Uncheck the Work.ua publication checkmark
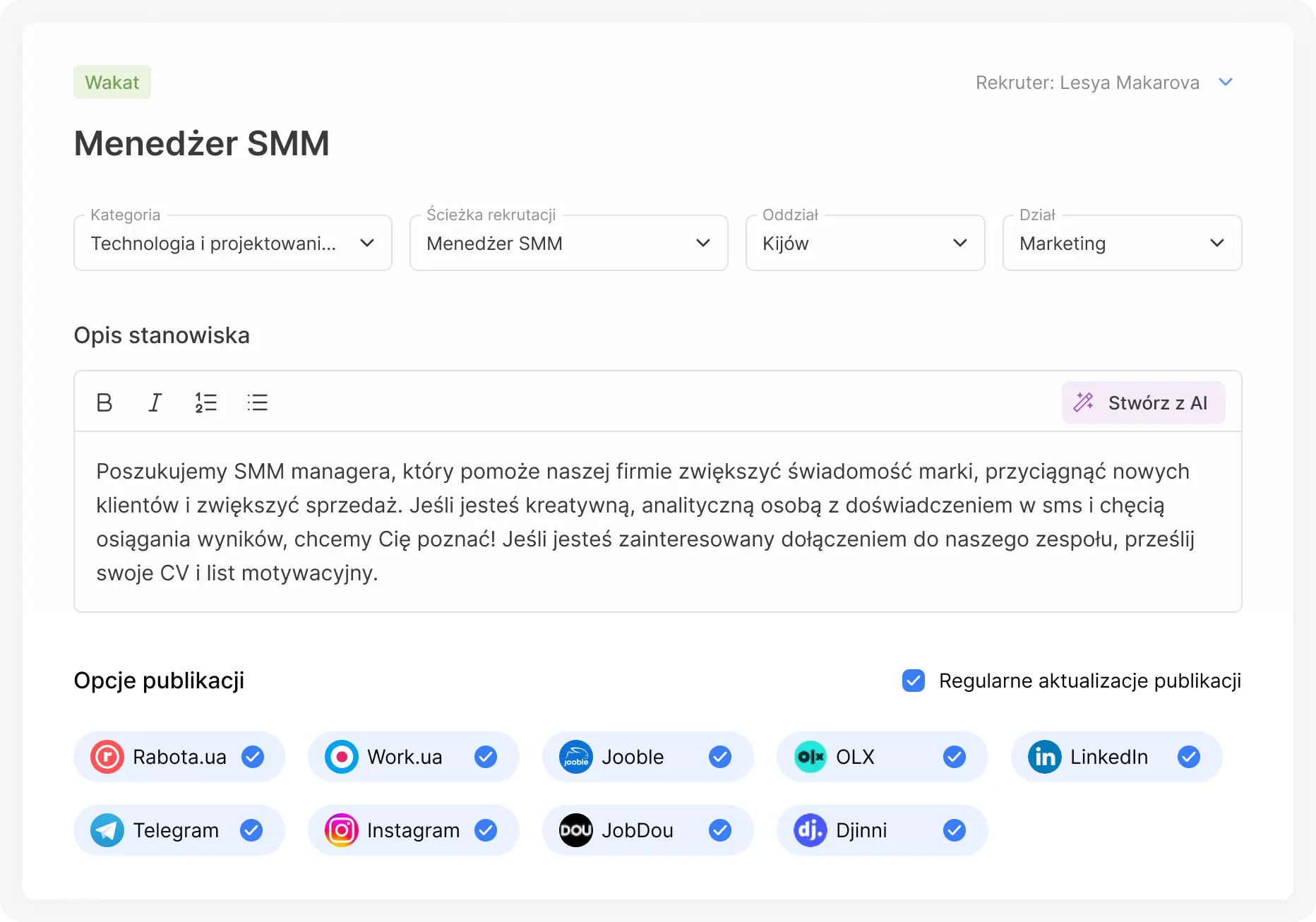1316x922 pixels. click(486, 757)
